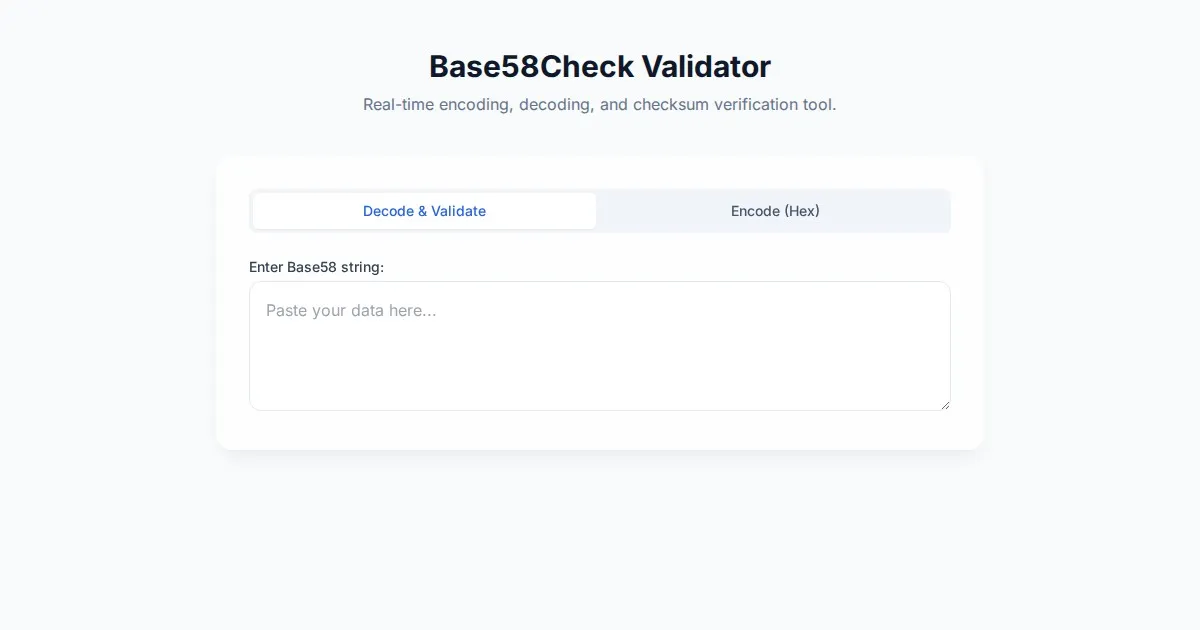Grab the resize grip of the input box
This screenshot has height=630, width=1200.
click(x=944, y=404)
